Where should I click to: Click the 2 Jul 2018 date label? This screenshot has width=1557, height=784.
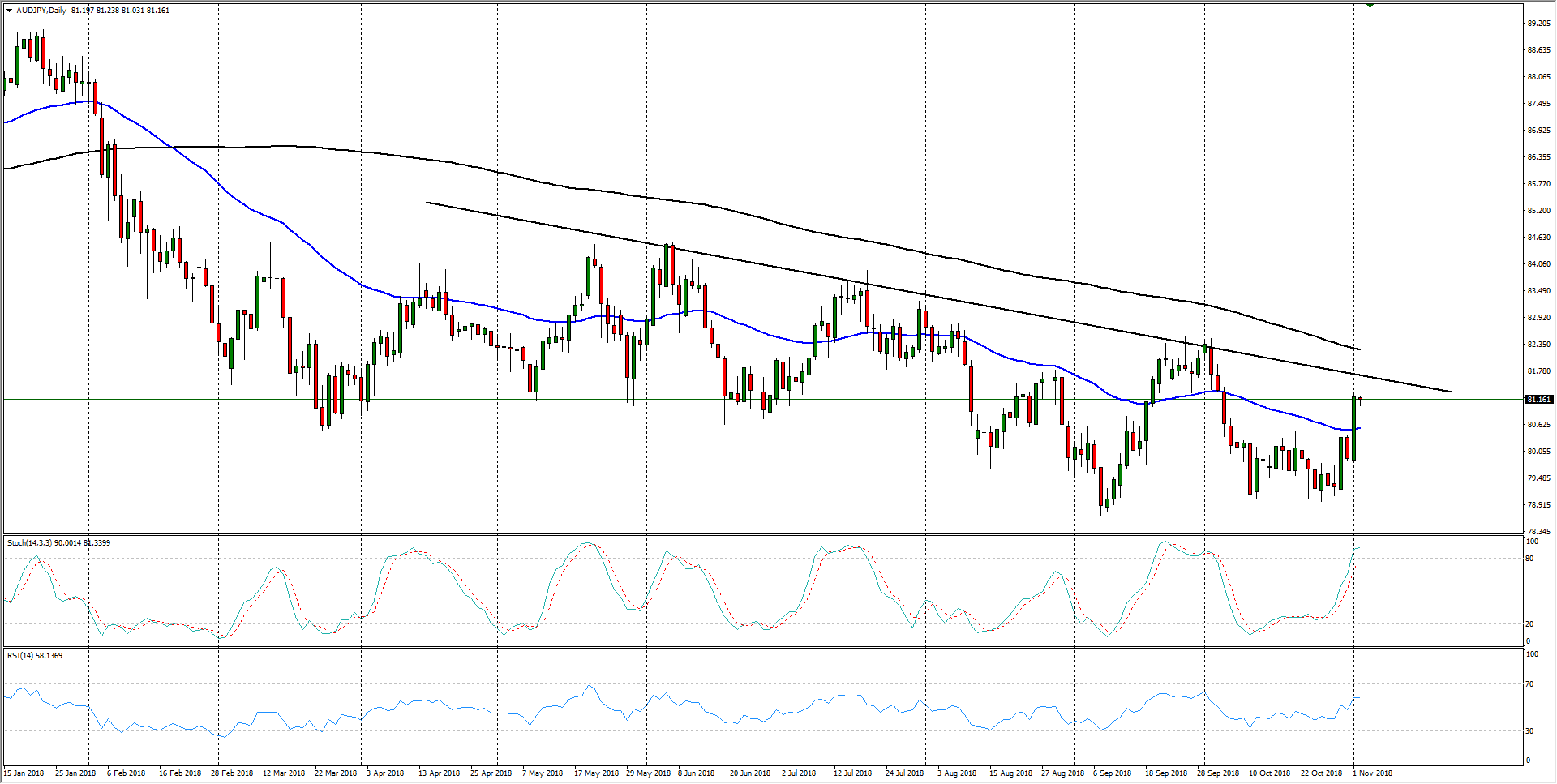pyautogui.click(x=800, y=773)
